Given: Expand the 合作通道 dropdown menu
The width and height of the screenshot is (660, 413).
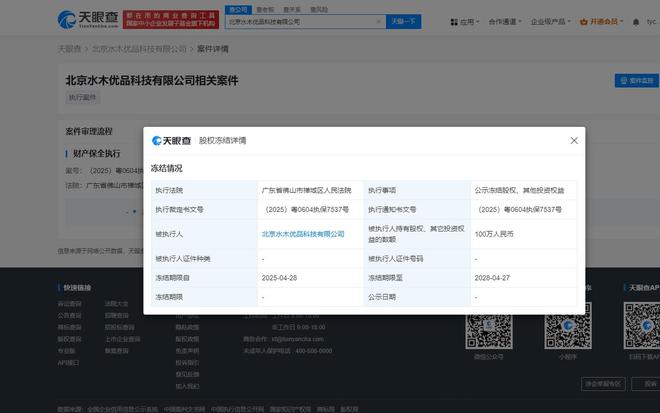Looking at the screenshot, I should [507, 20].
